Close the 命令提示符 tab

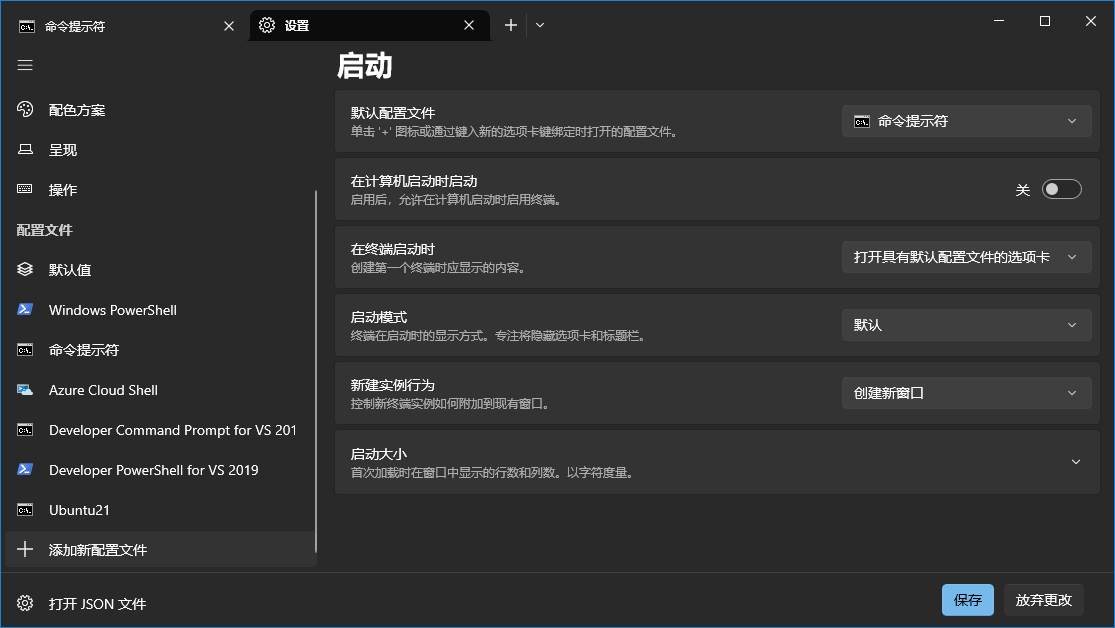point(229,26)
